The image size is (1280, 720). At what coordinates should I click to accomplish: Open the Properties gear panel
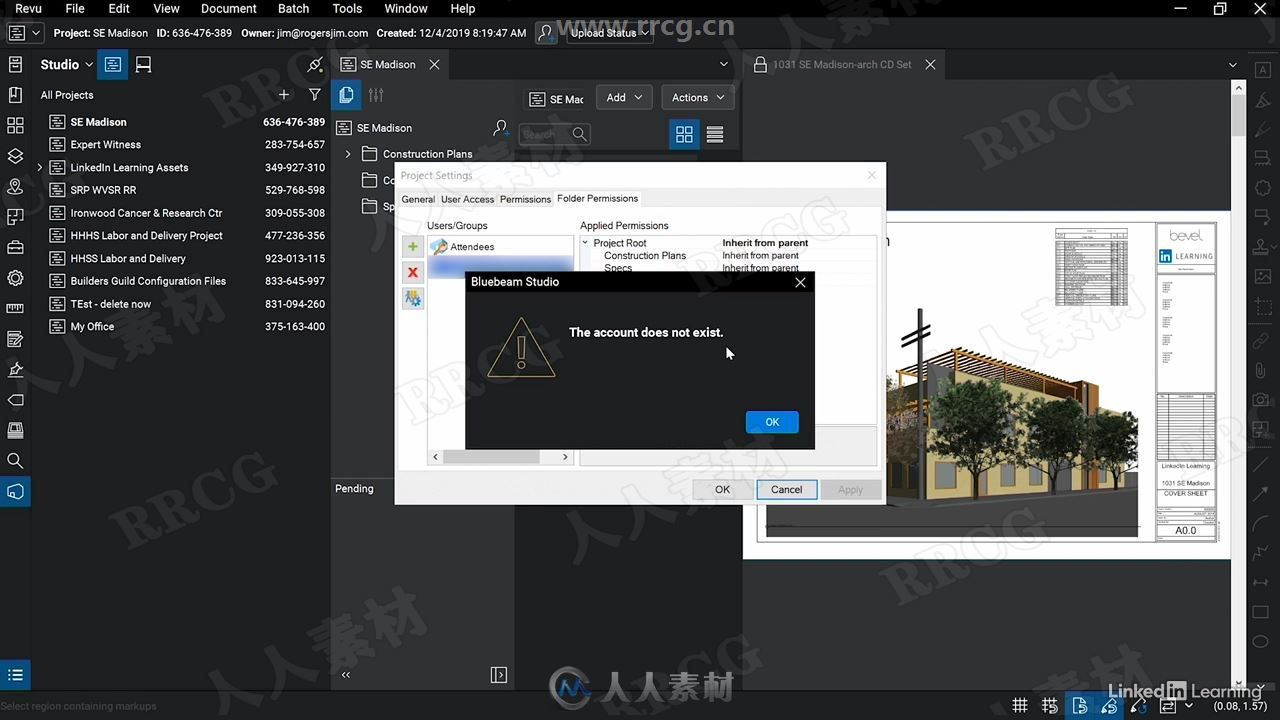15,278
